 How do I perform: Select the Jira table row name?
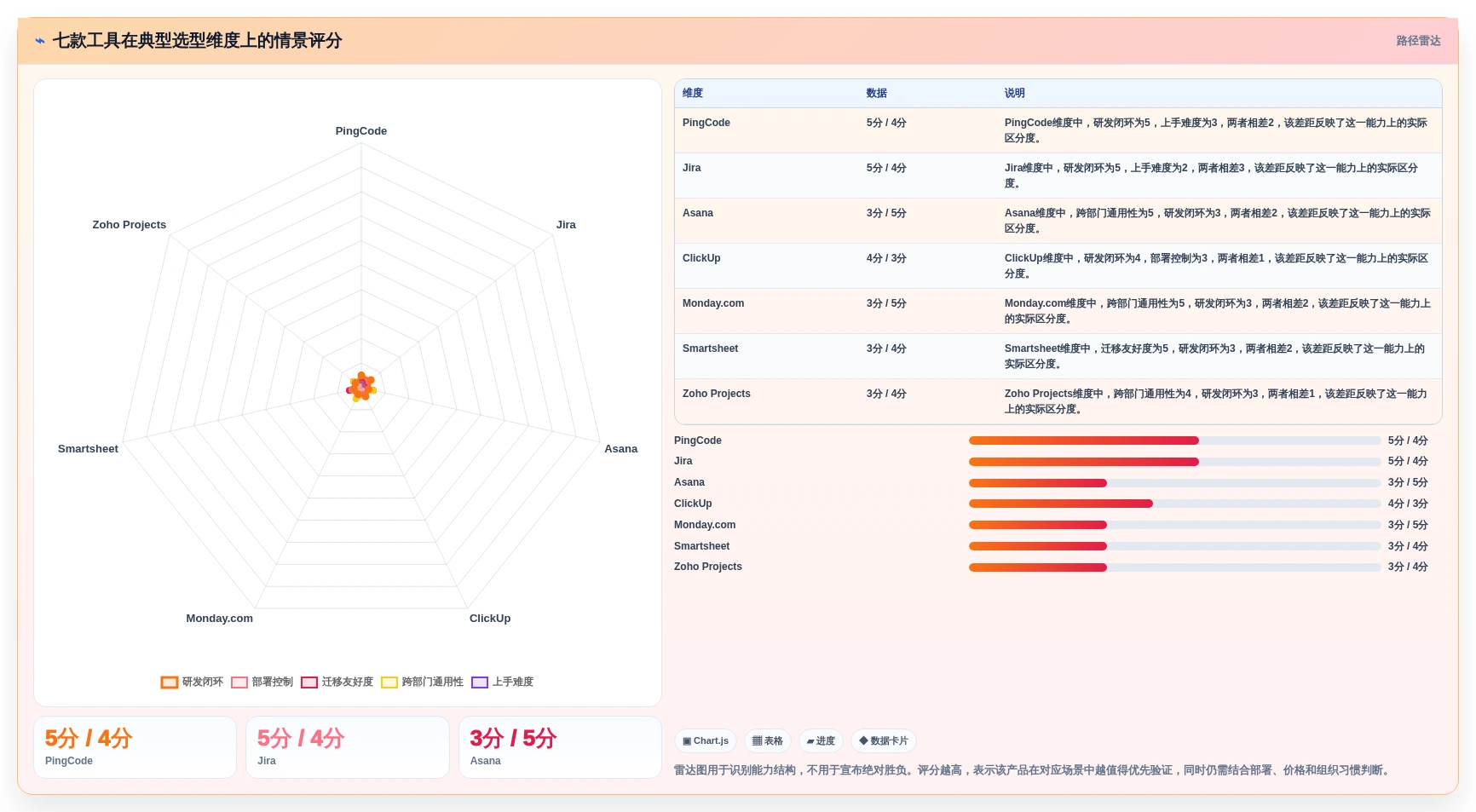point(692,168)
